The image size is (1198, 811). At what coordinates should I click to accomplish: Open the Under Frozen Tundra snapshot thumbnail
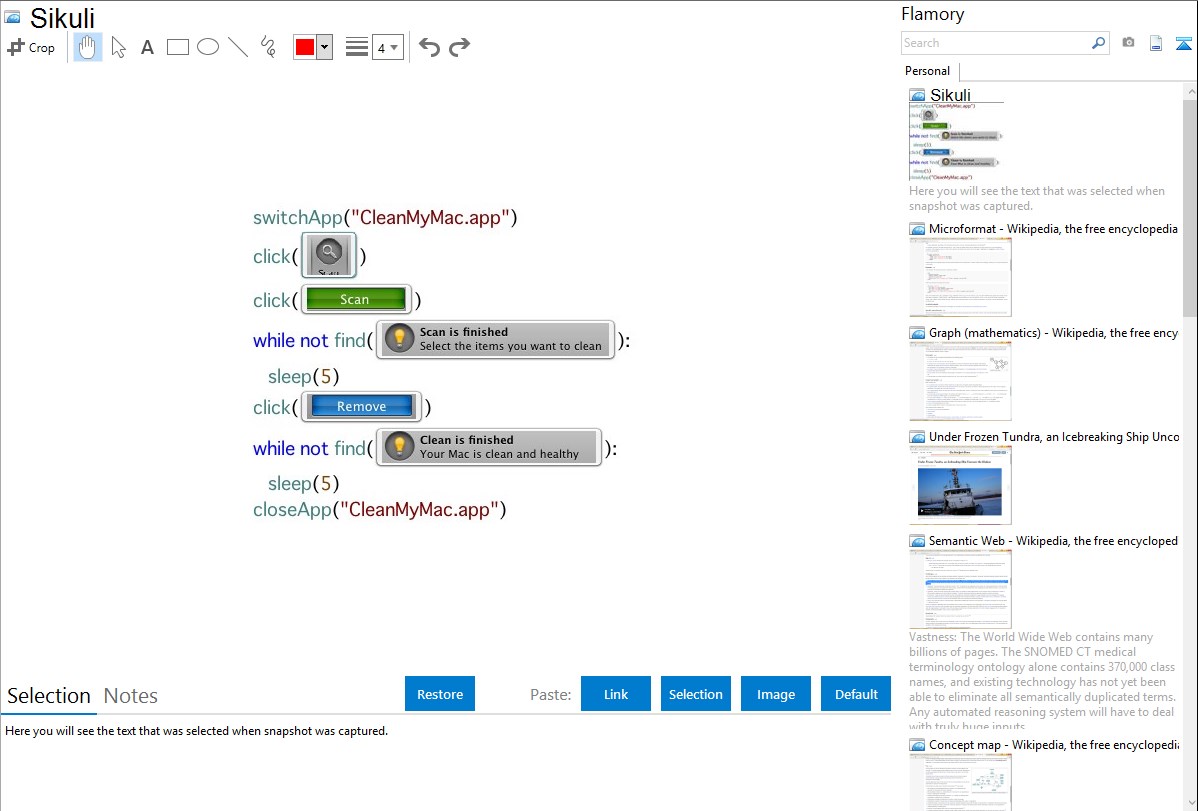click(960, 485)
